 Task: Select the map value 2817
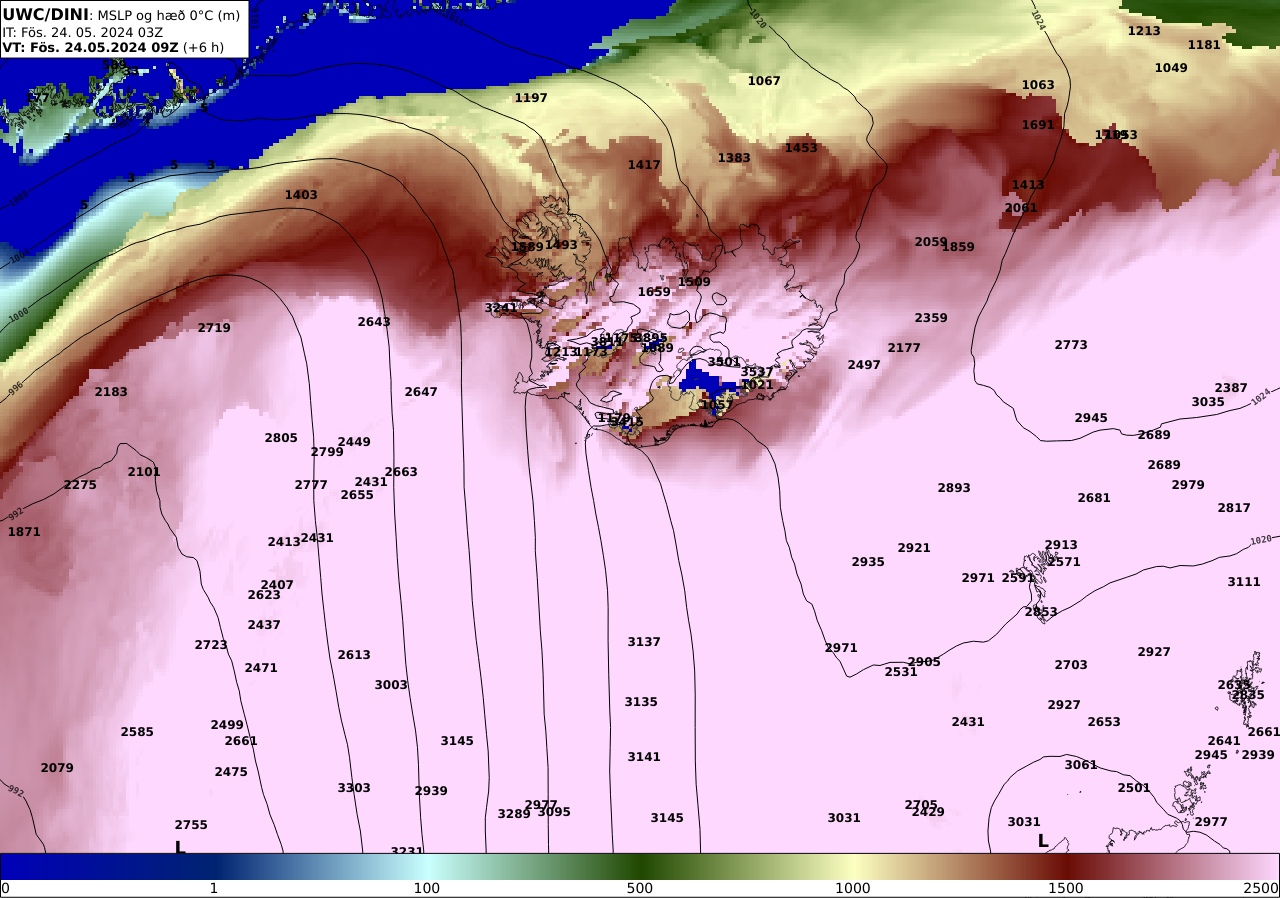pyautogui.click(x=1234, y=508)
